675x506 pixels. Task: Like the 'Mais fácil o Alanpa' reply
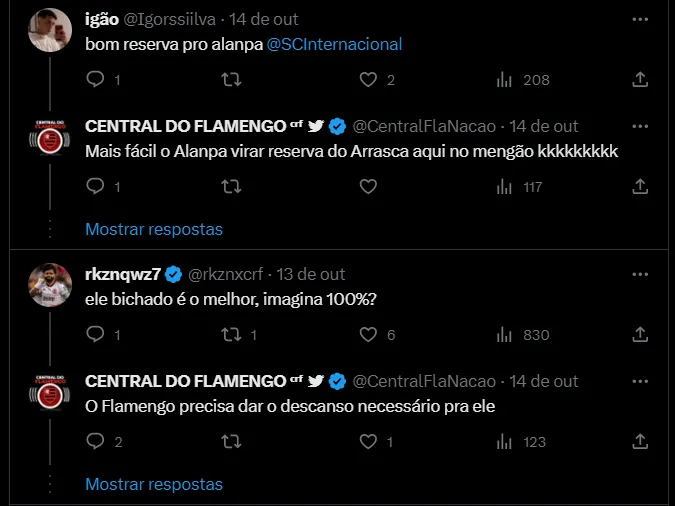click(368, 186)
